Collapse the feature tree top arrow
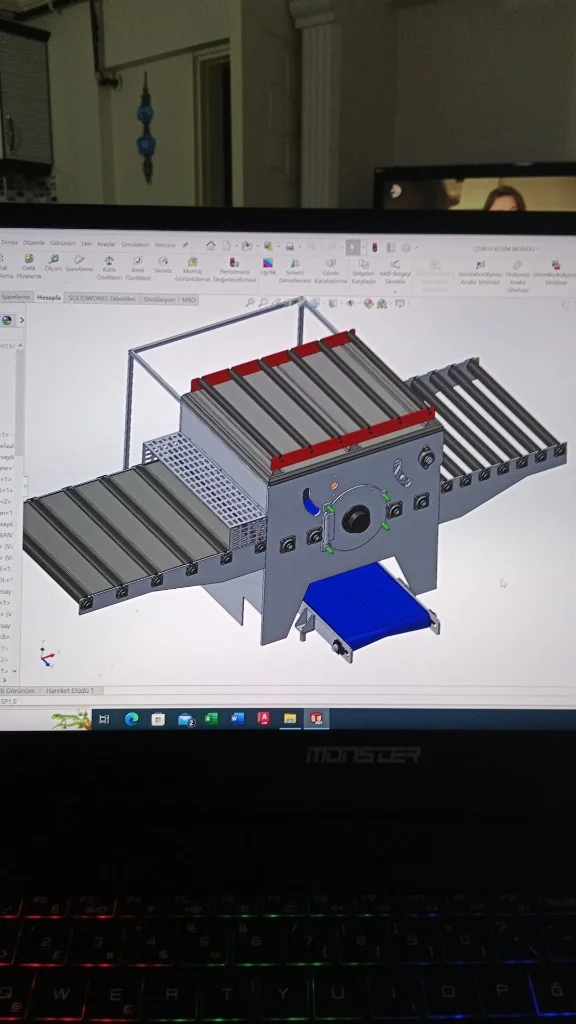The height and width of the screenshot is (1024, 576). pos(20,345)
